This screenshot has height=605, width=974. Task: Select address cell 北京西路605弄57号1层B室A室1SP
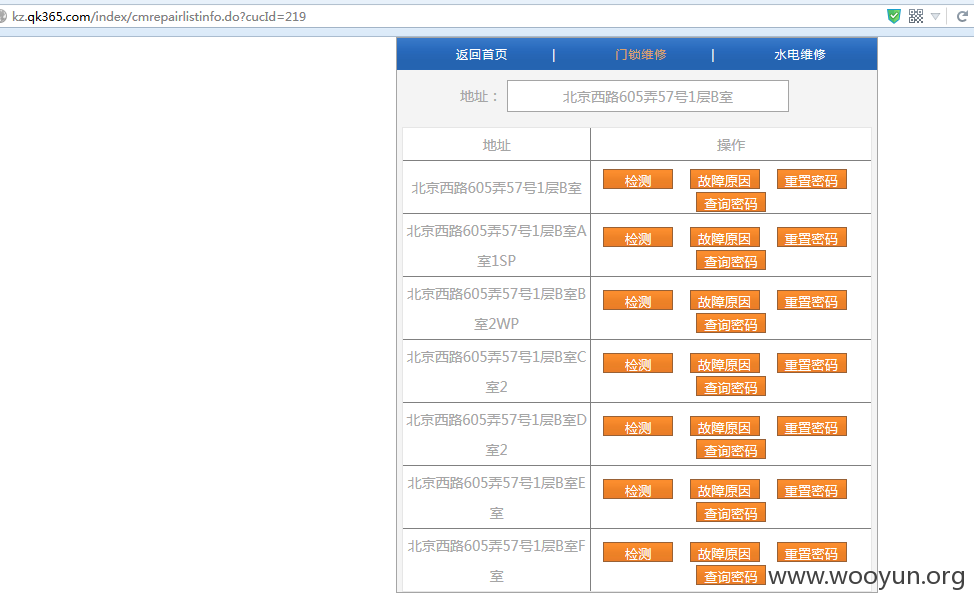pos(496,245)
